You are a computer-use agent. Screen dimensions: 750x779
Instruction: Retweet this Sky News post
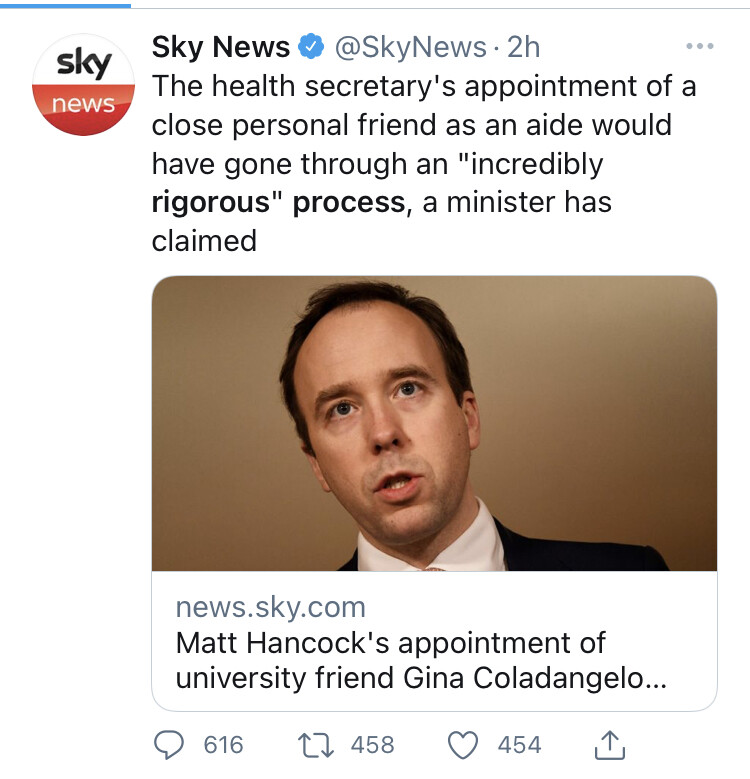(315, 746)
